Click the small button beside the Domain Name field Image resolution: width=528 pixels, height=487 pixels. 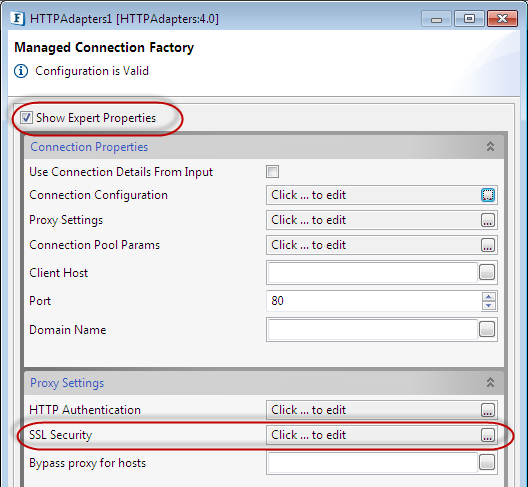487,329
